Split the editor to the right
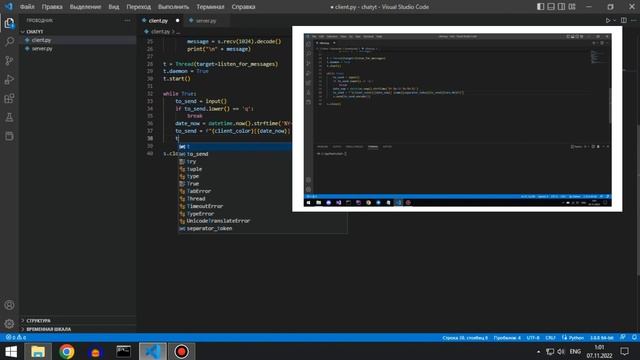This screenshot has width=640, height=360. (624, 20)
